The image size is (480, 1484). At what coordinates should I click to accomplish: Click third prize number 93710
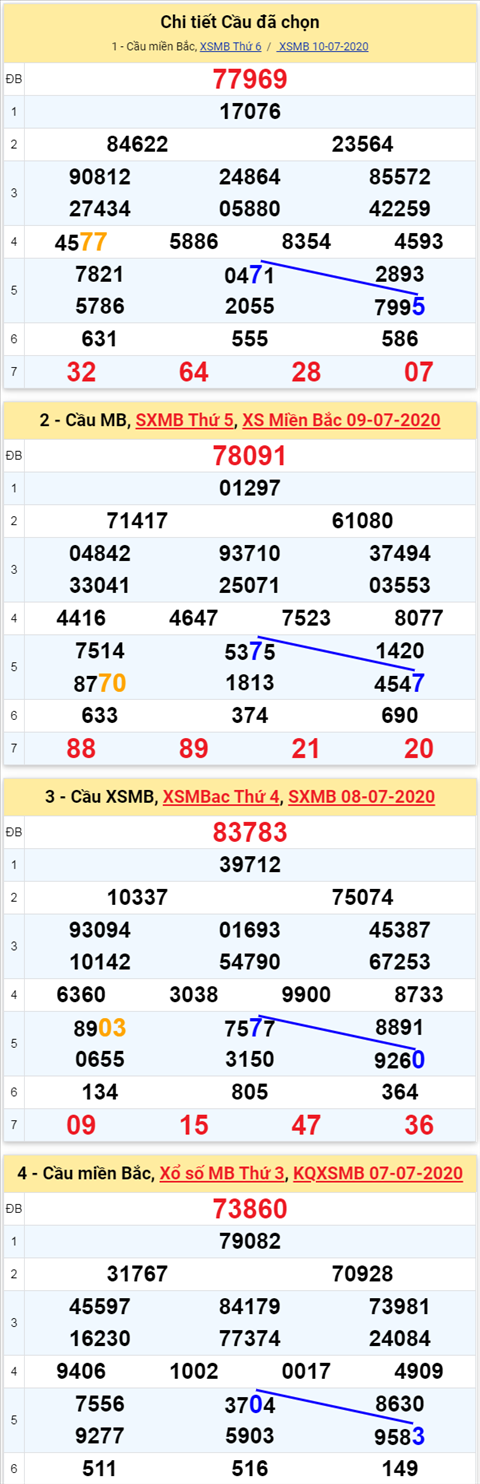pyautogui.click(x=250, y=553)
